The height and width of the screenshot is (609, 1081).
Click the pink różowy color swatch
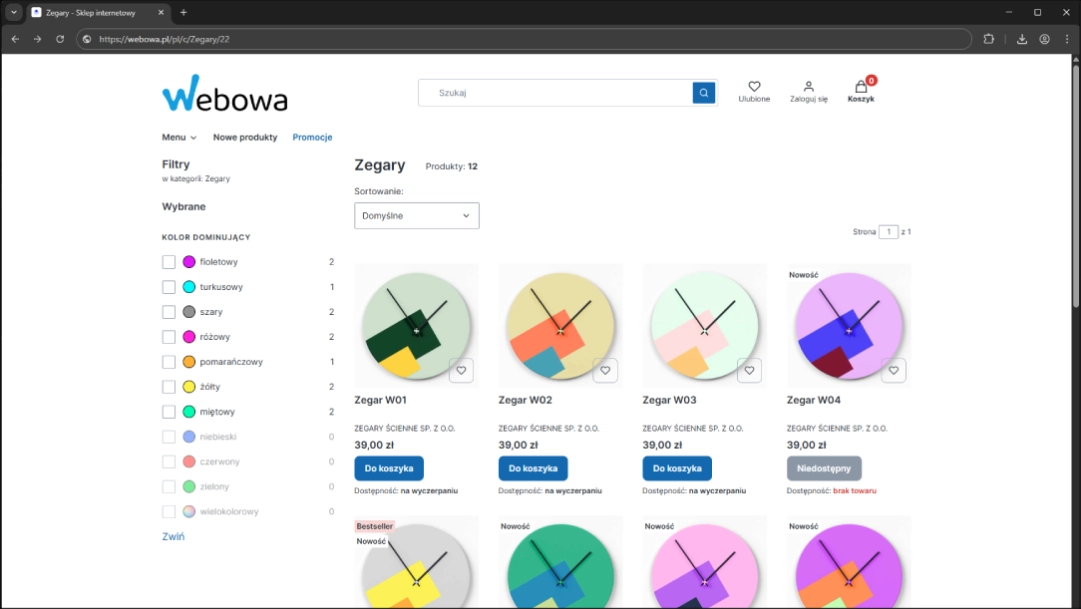189,337
